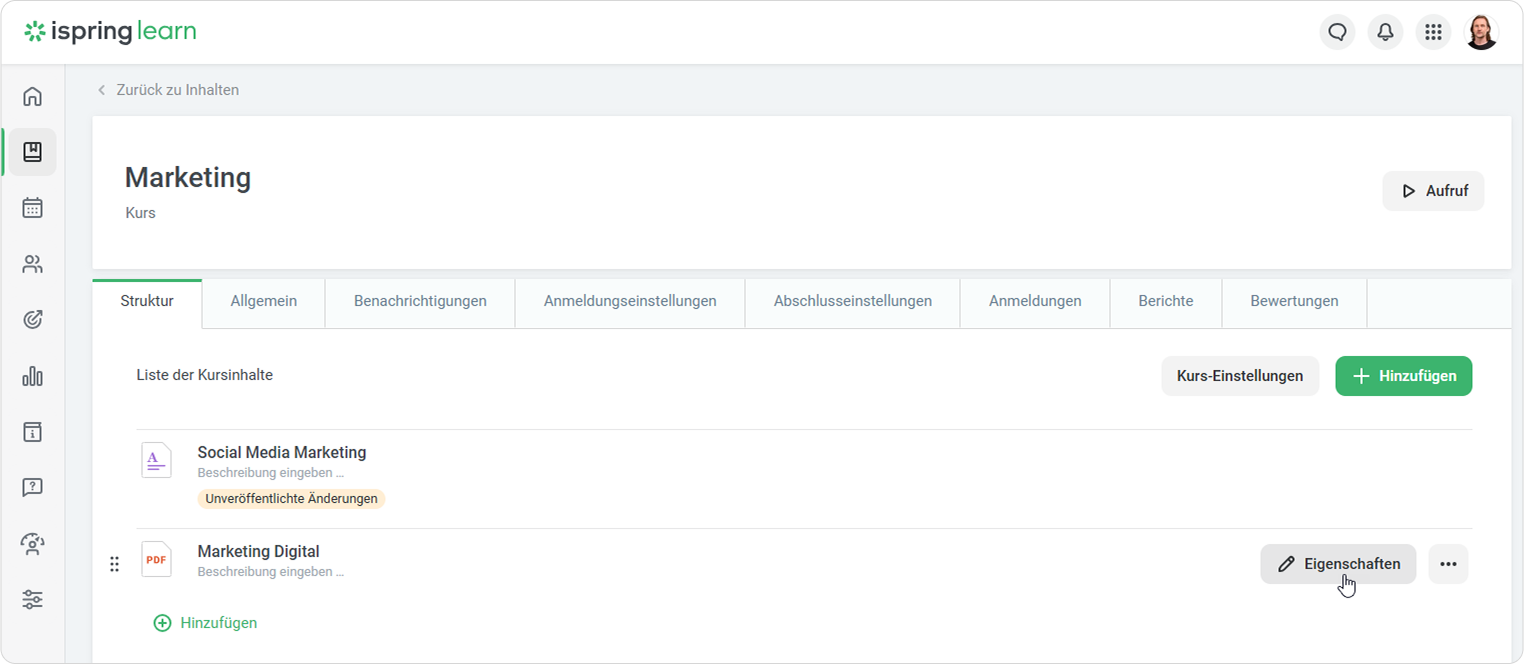Open three-dot menu for Marketing Digital
This screenshot has width=1524, height=664.
[1448, 564]
